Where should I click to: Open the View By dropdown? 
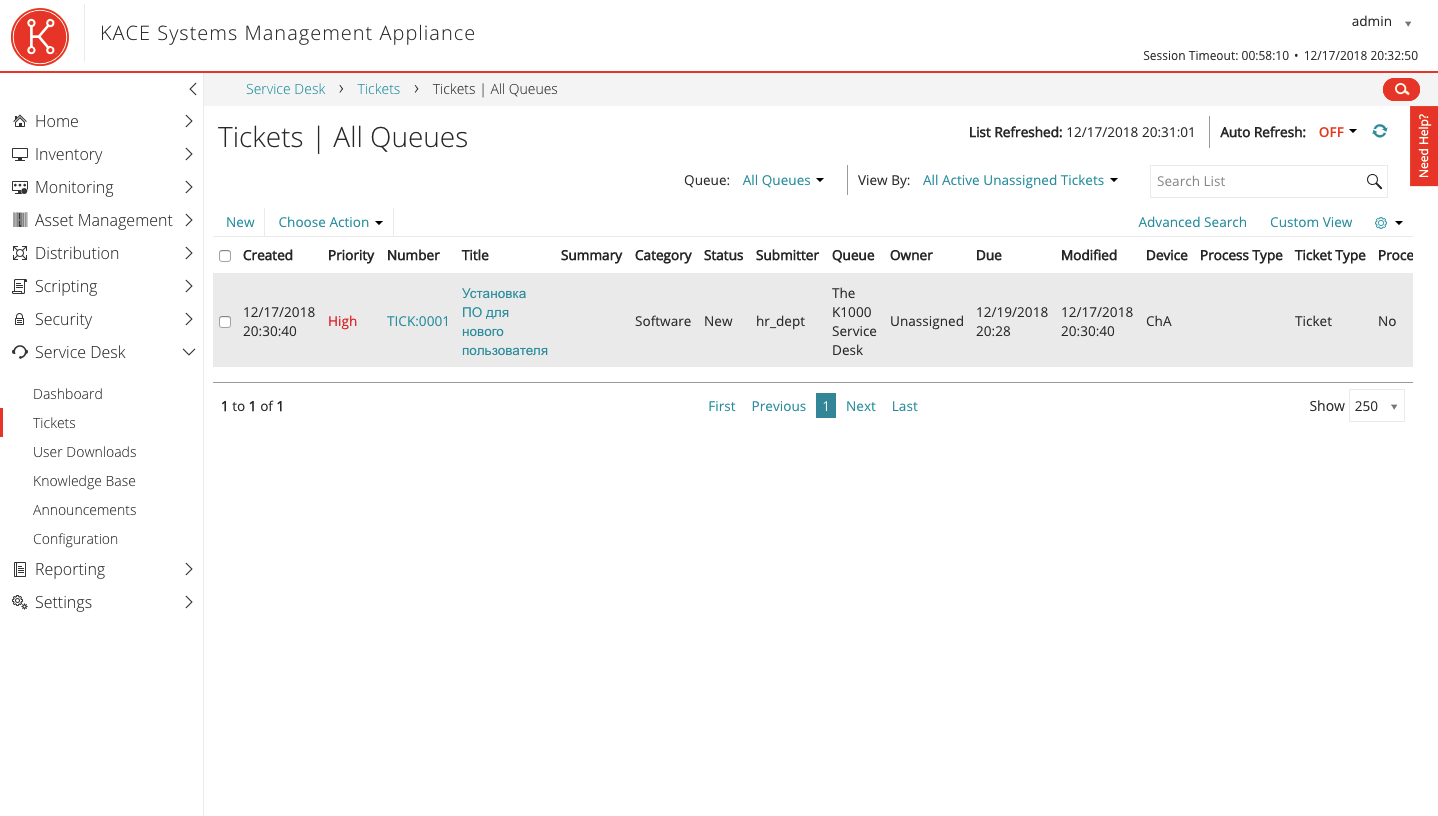tap(1020, 180)
